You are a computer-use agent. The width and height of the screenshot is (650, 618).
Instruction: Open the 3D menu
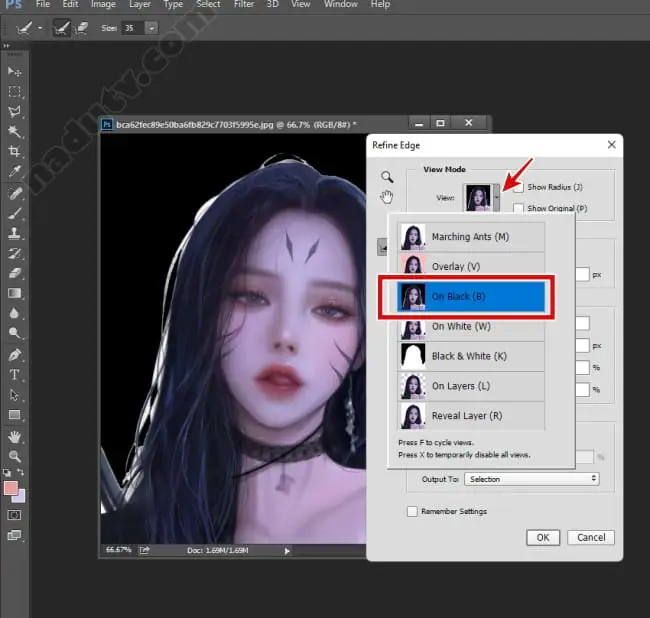coord(272,4)
